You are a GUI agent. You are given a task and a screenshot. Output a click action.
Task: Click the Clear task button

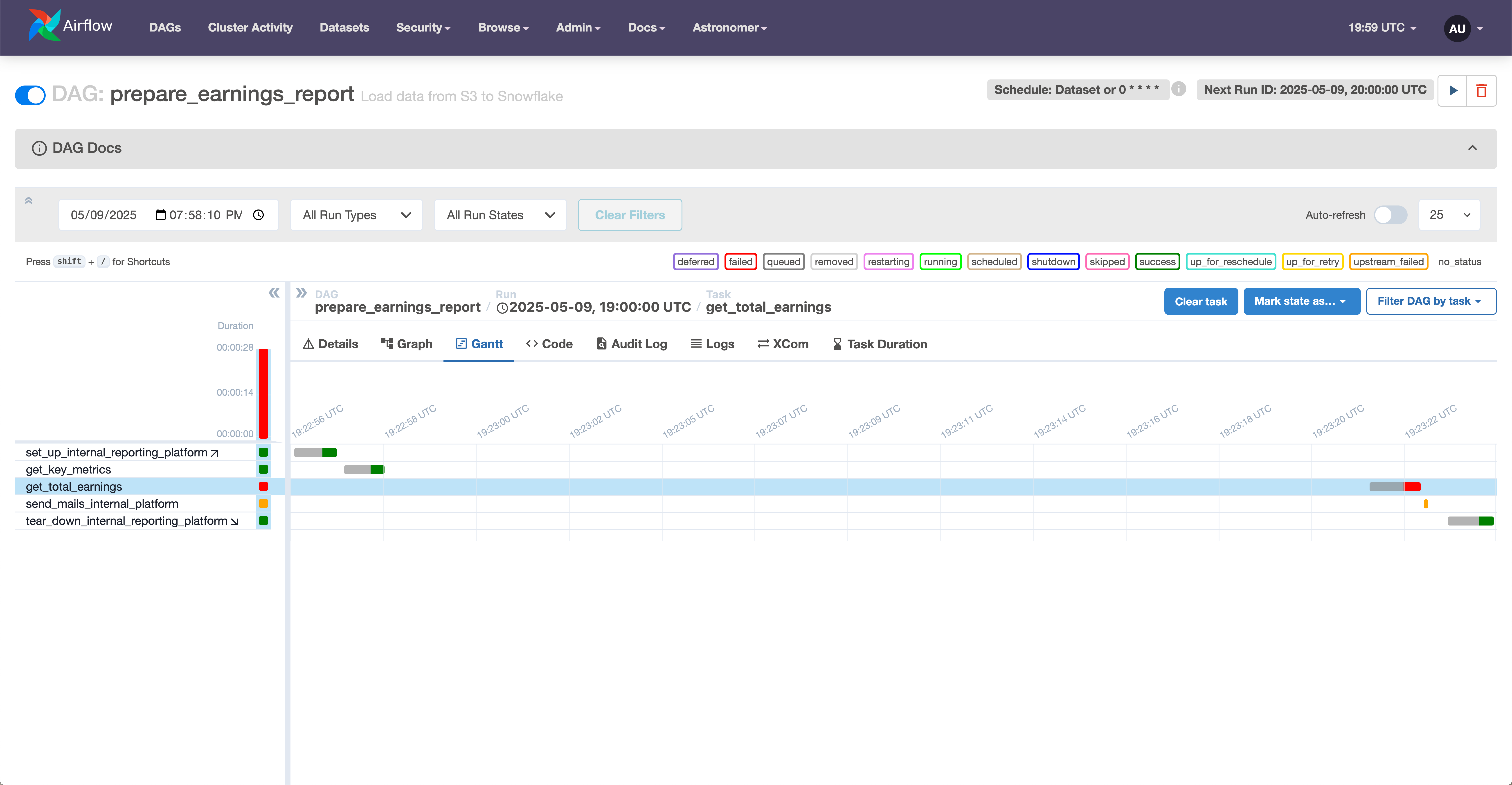[x=1201, y=301]
